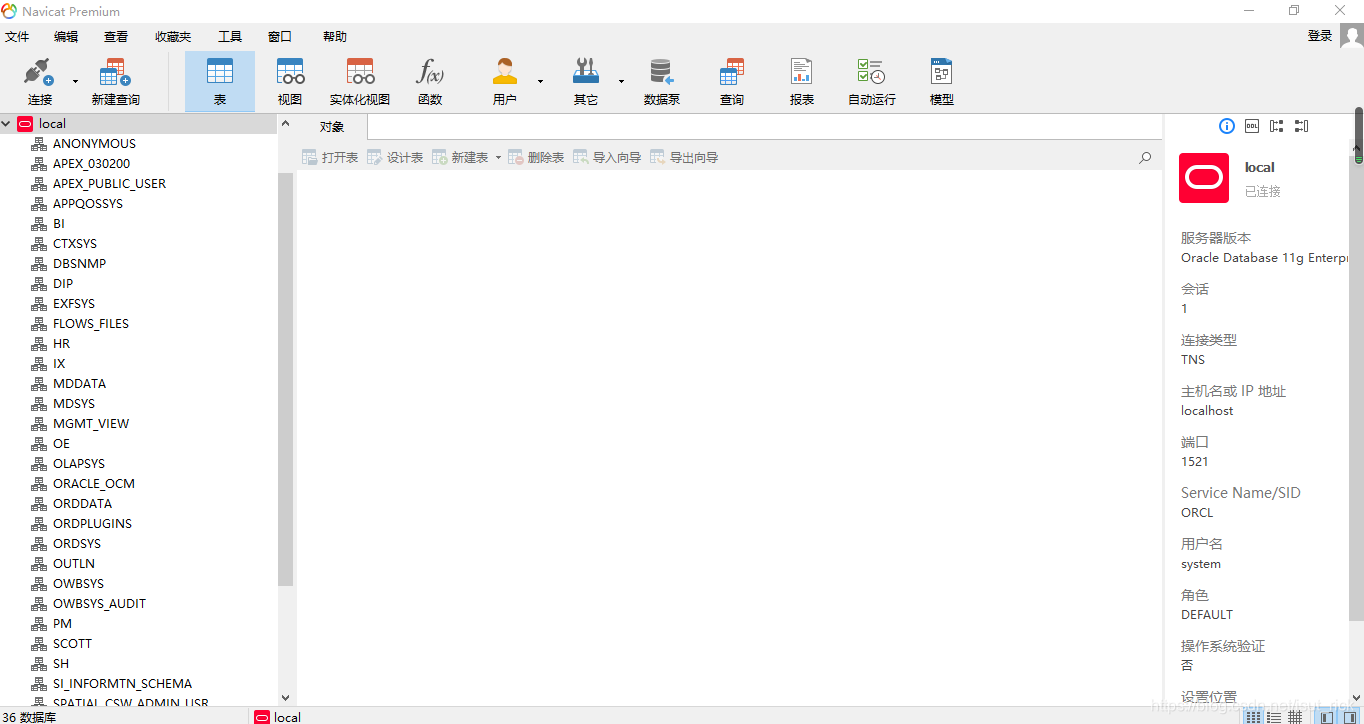1364x724 pixels.
Task: Show the DDL pane in the info panel
Action: [1252, 126]
